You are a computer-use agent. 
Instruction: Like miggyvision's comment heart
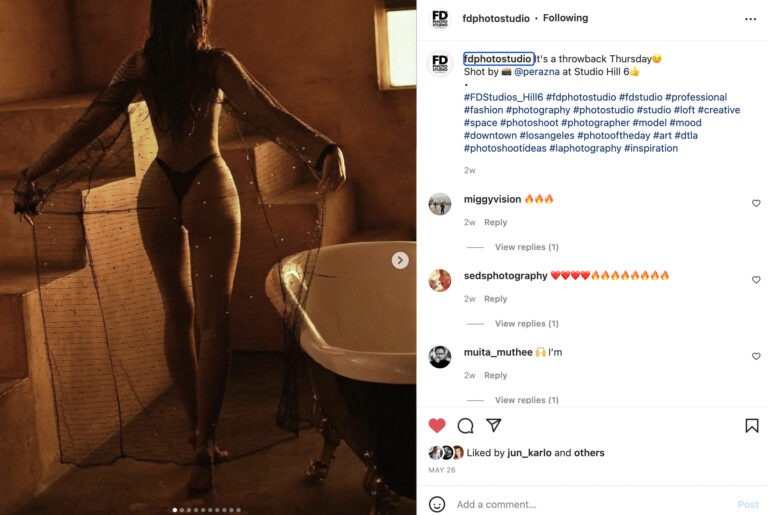pos(756,203)
